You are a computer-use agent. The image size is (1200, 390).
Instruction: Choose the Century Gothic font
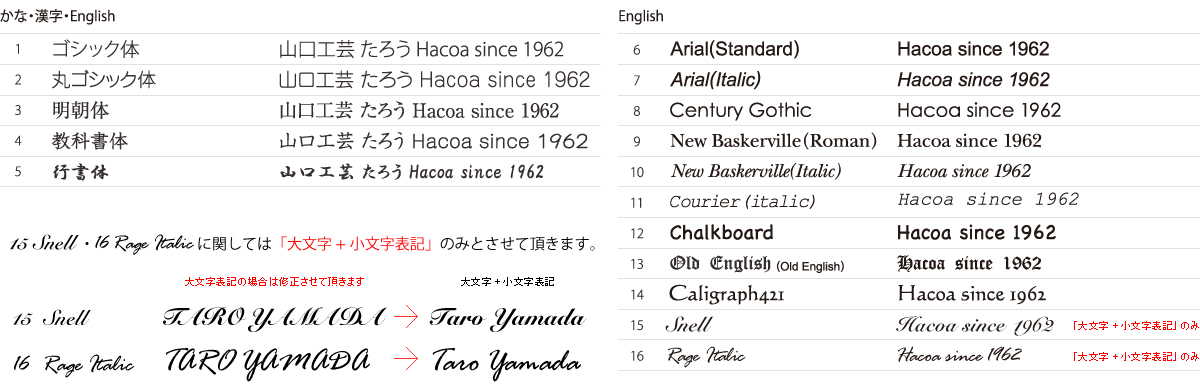point(740,110)
